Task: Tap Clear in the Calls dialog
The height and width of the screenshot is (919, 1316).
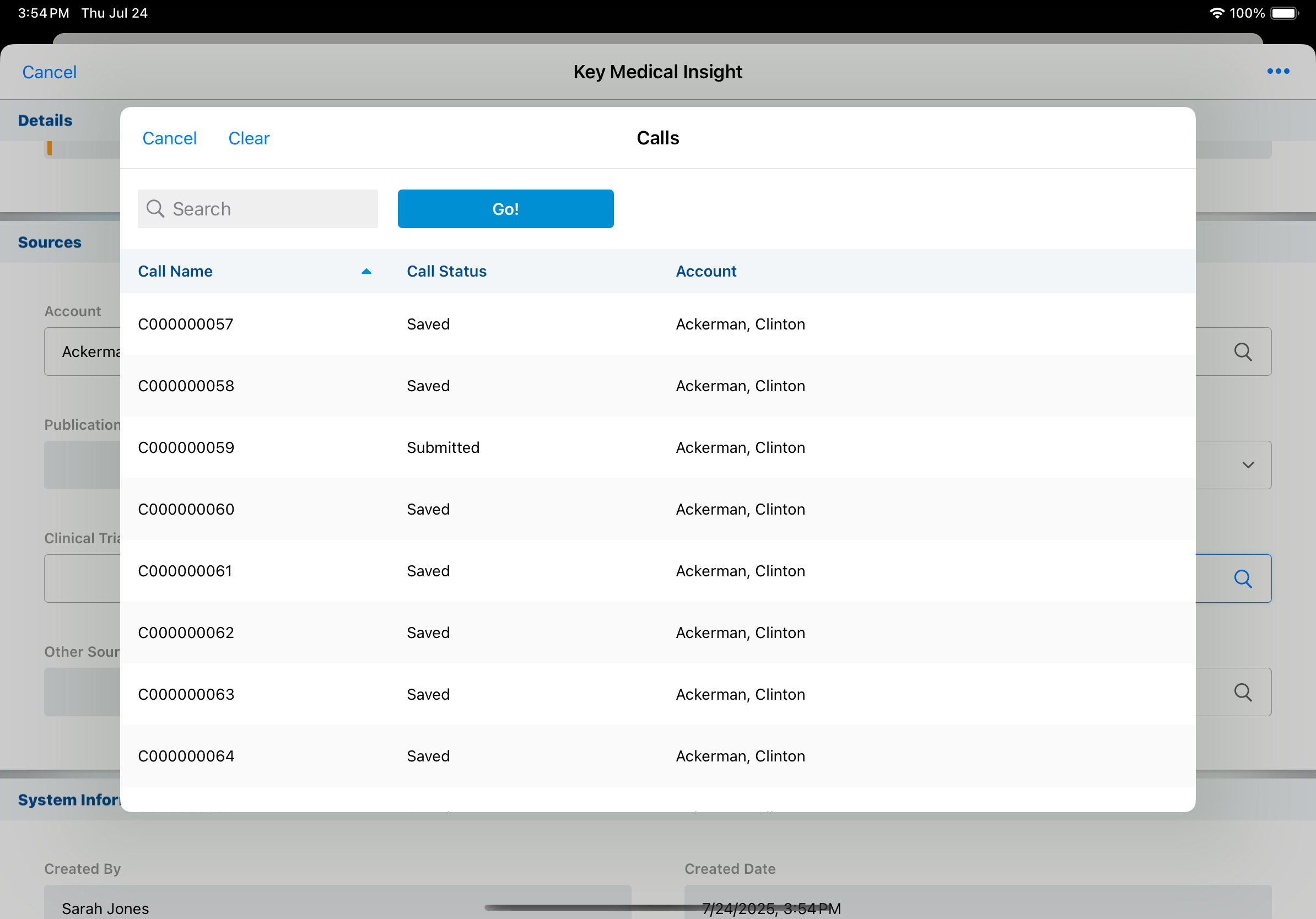Action: pyautogui.click(x=249, y=139)
